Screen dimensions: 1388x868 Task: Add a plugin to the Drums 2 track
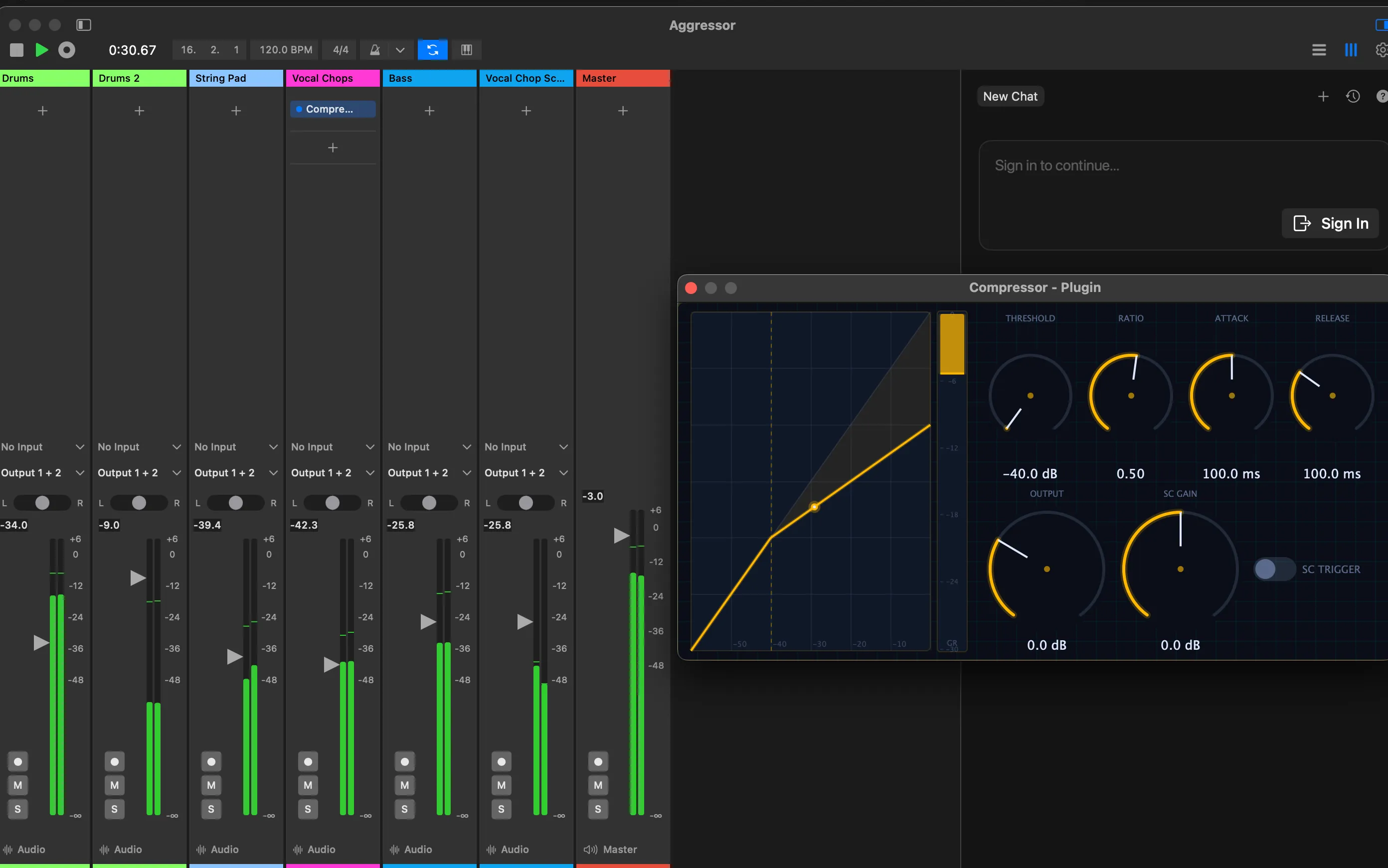click(139, 110)
